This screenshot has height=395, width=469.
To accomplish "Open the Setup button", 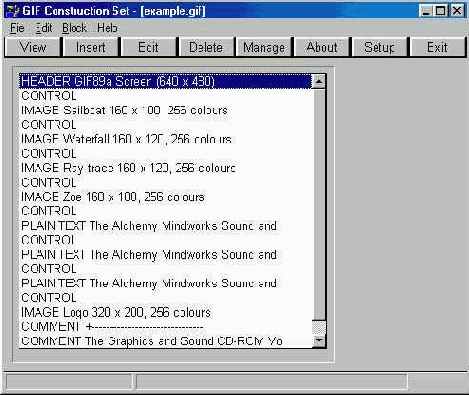I will [x=380, y=47].
